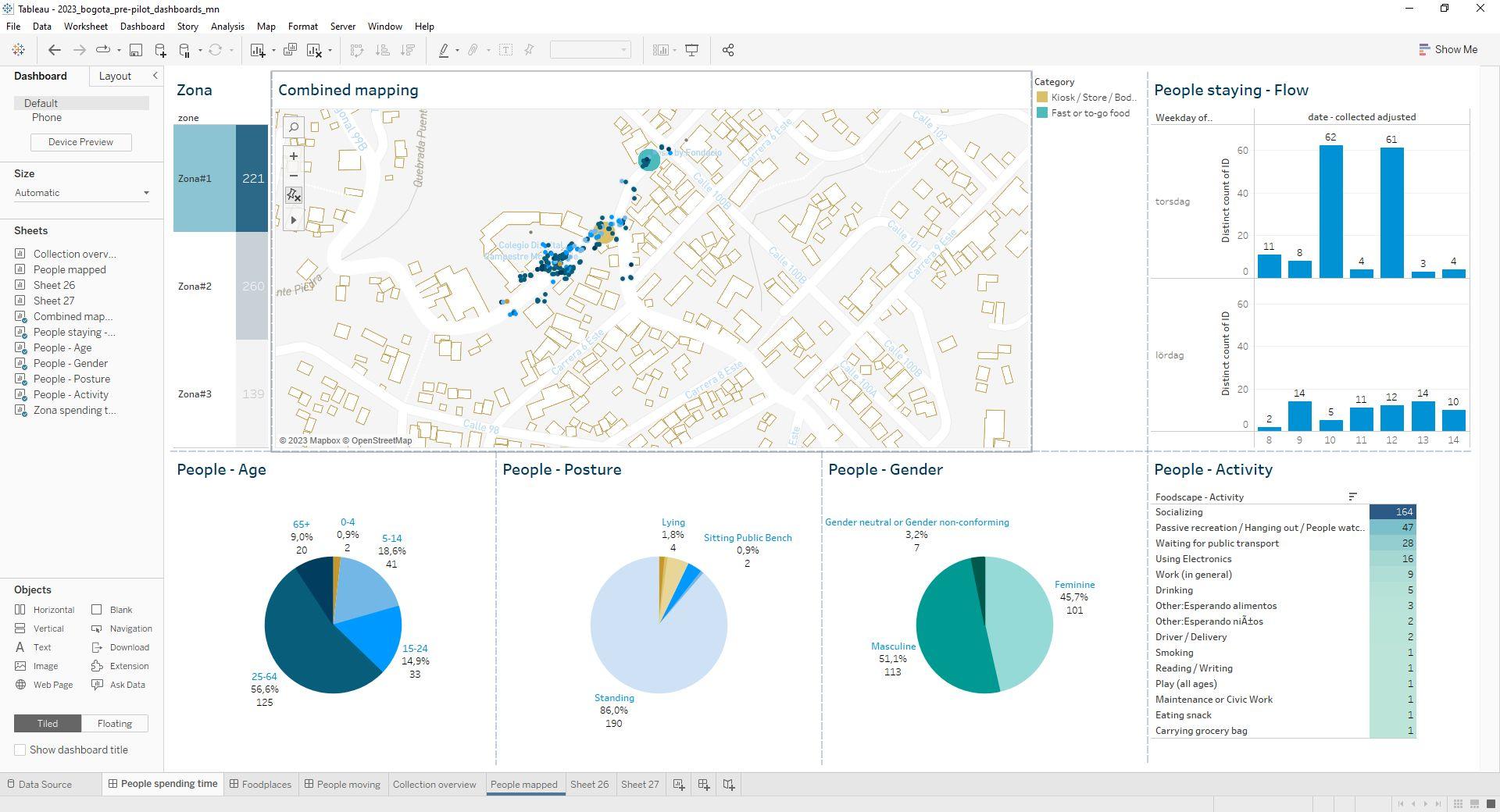The image size is (1500, 812).
Task: Click the Fast or to-go food legend swatch
Action: click(1042, 113)
